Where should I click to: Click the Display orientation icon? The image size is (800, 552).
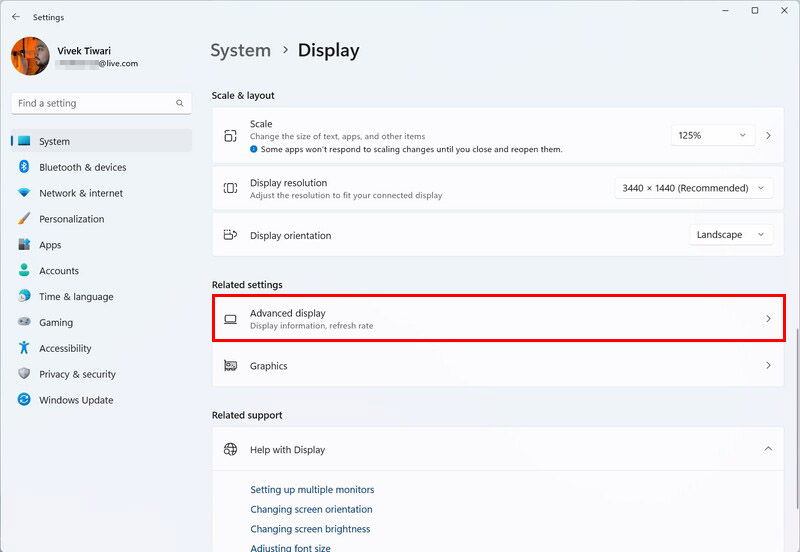230,235
